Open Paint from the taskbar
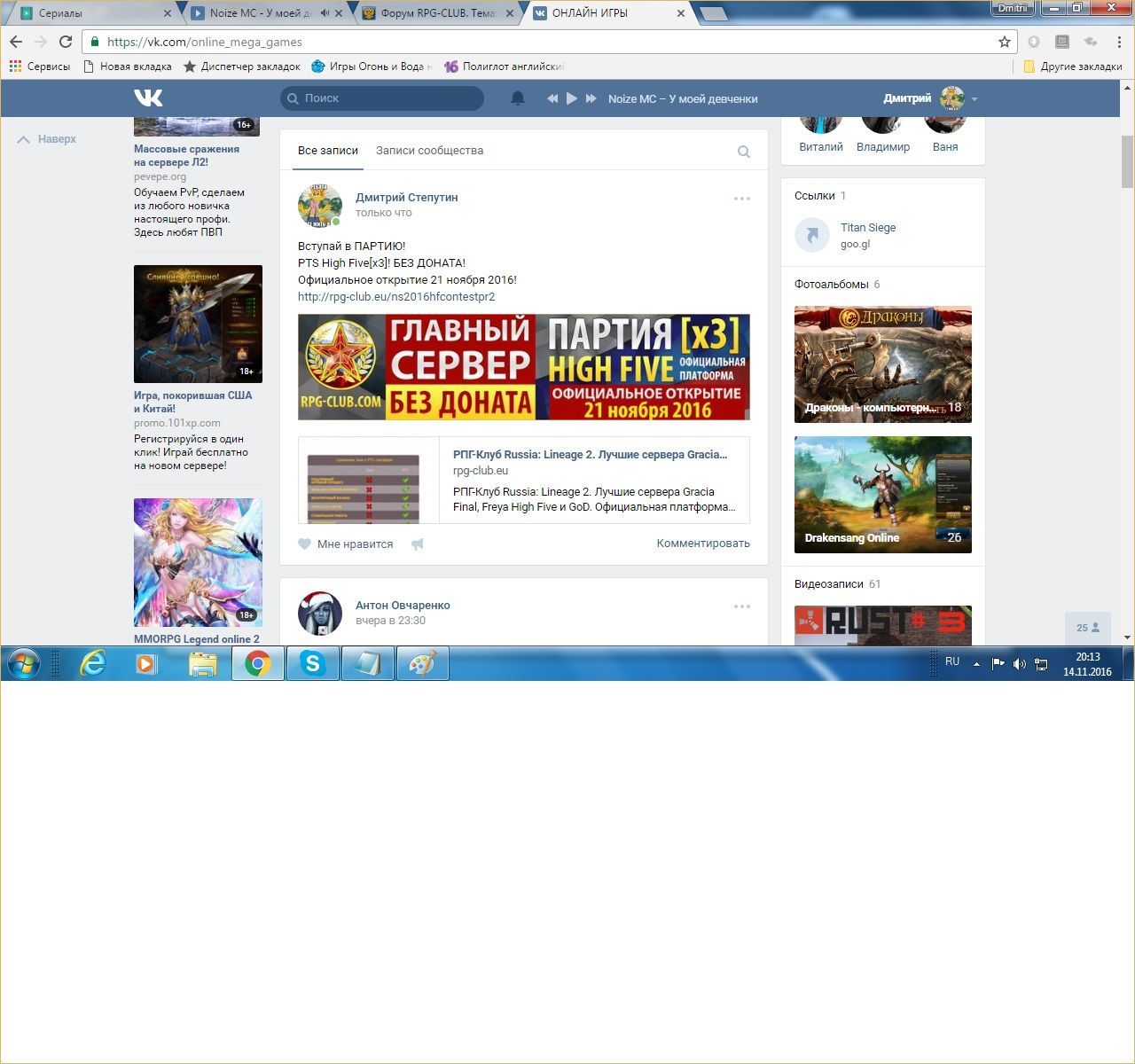This screenshot has height=1064, width=1135. pos(422,663)
